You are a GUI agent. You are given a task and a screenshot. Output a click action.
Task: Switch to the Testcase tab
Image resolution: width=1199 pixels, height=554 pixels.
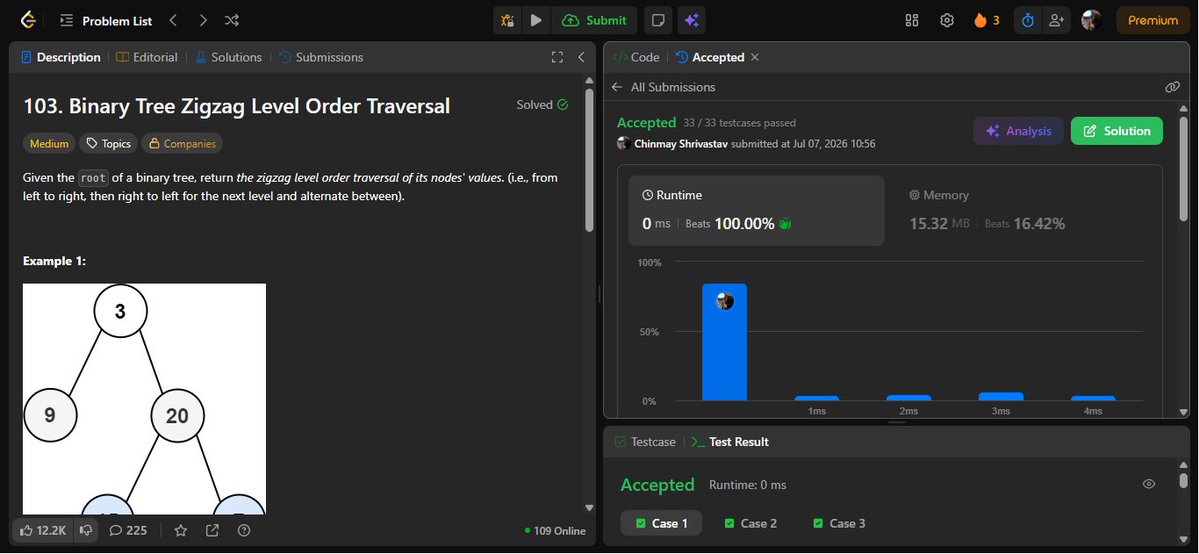[x=645, y=442]
